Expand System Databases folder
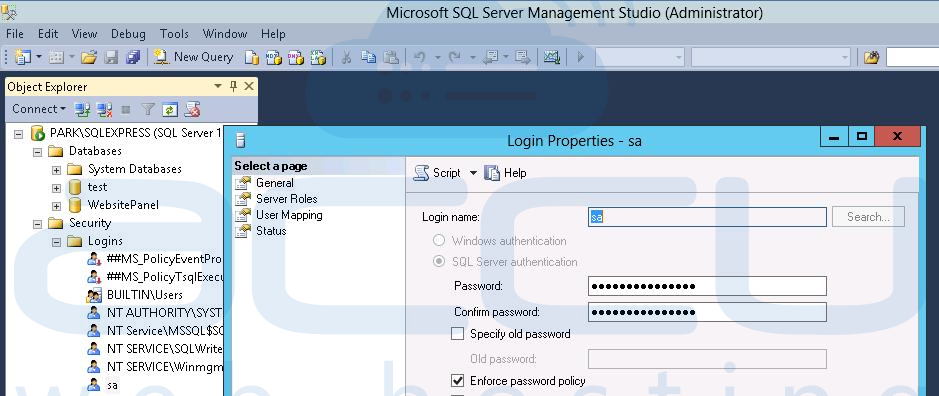 pos(56,170)
